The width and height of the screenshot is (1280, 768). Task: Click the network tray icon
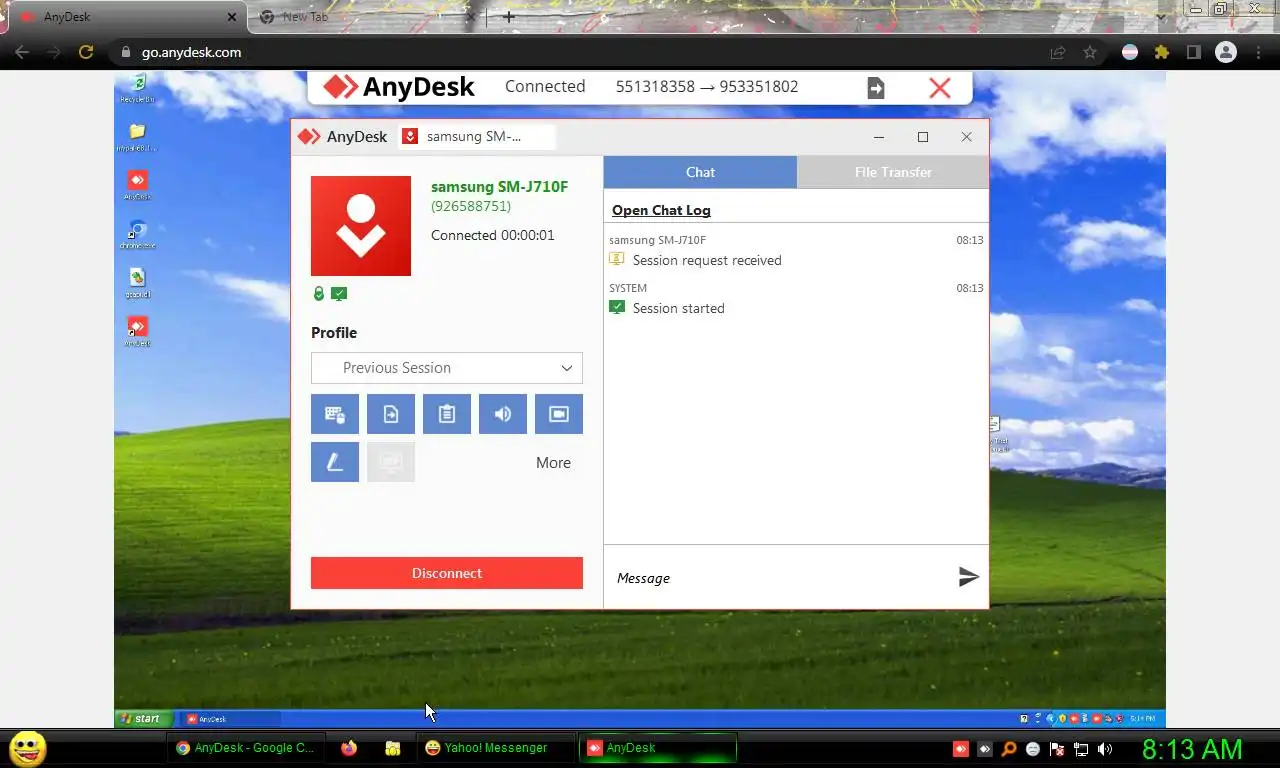click(1081, 748)
